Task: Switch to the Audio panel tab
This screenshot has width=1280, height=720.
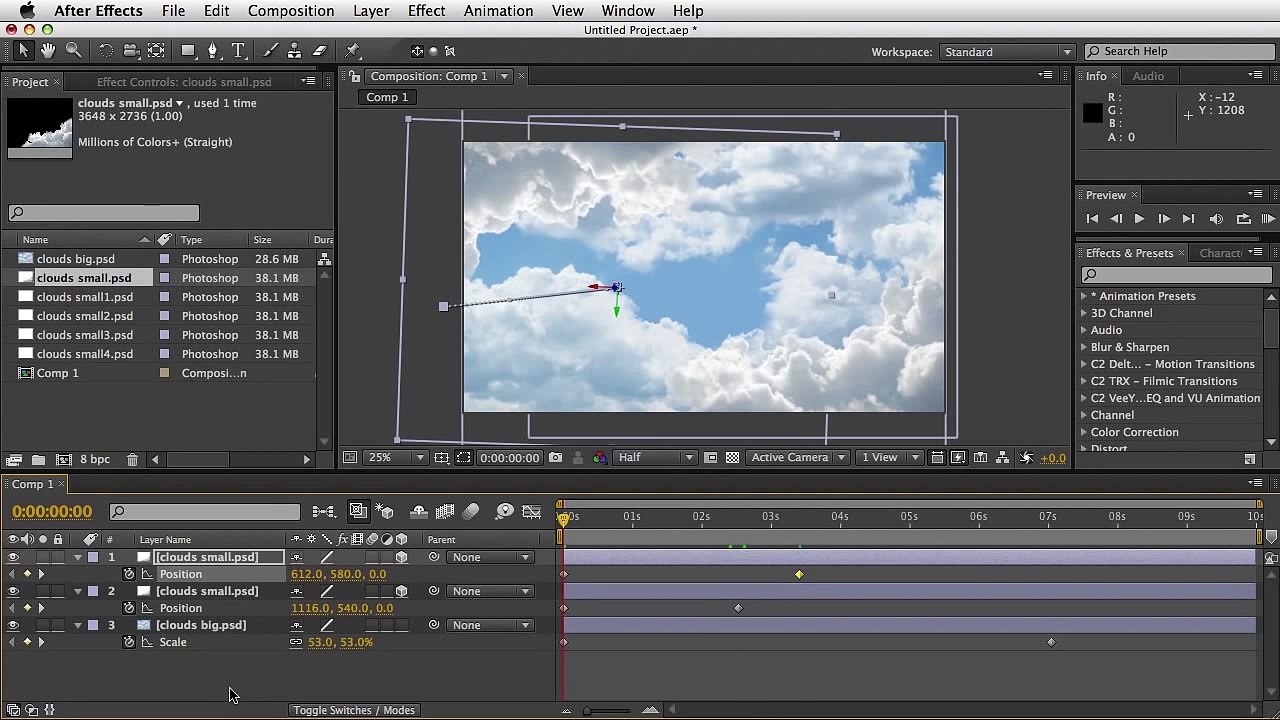Action: [1148, 76]
